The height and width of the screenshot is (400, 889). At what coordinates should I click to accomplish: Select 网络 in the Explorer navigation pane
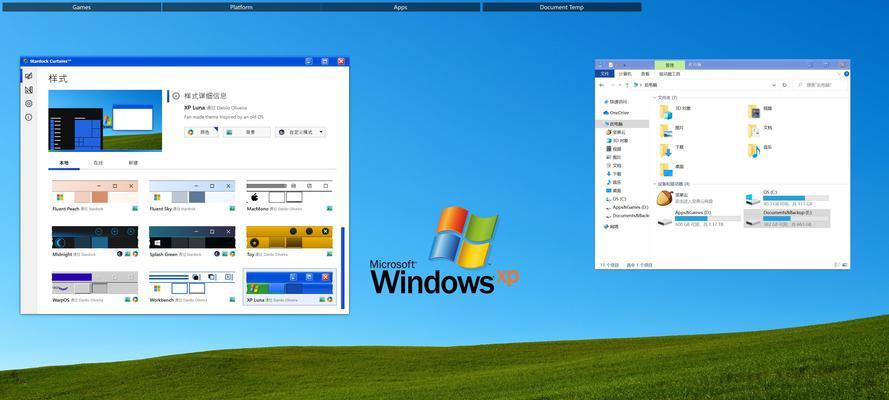(611, 226)
